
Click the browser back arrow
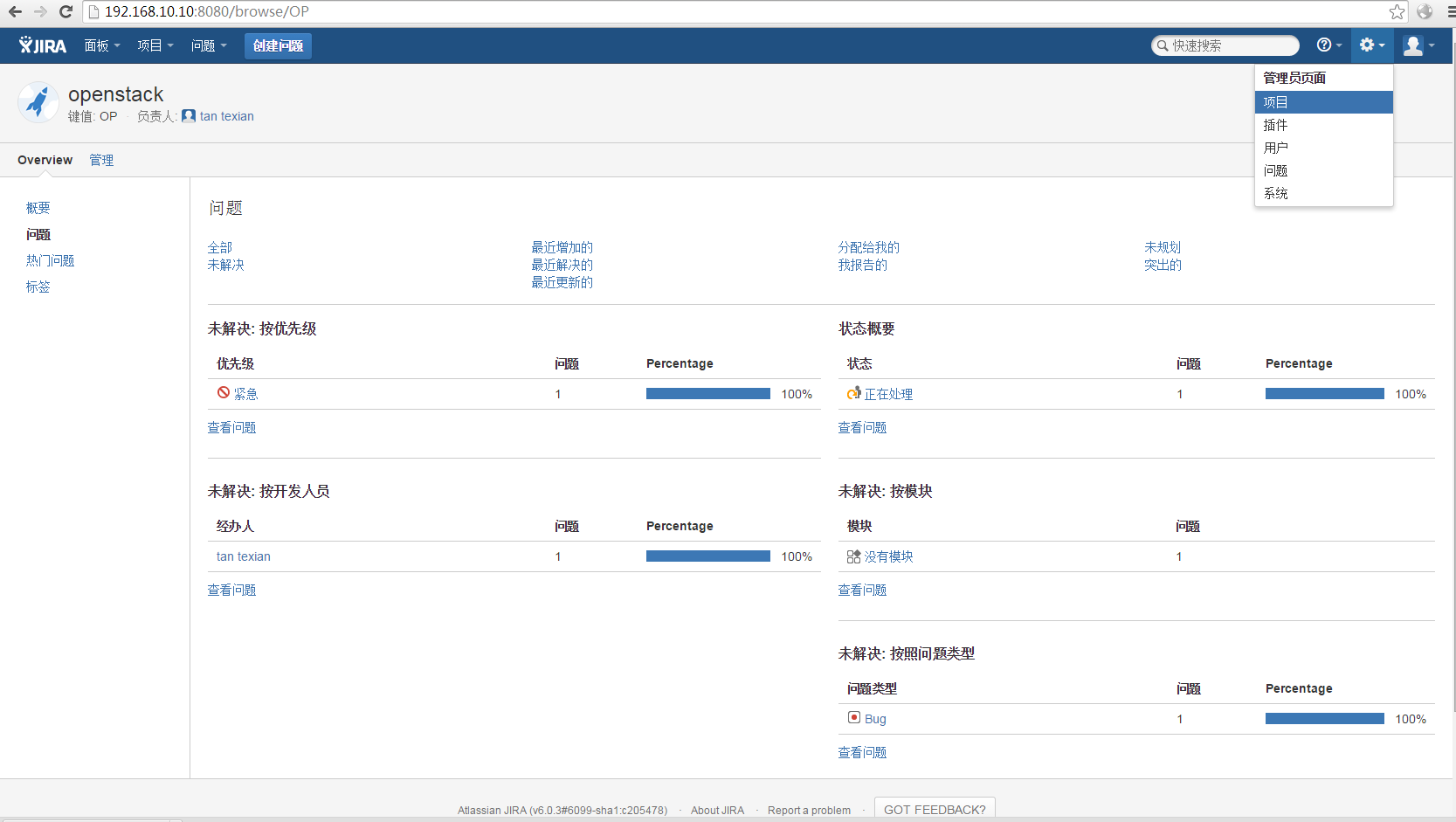click(15, 11)
